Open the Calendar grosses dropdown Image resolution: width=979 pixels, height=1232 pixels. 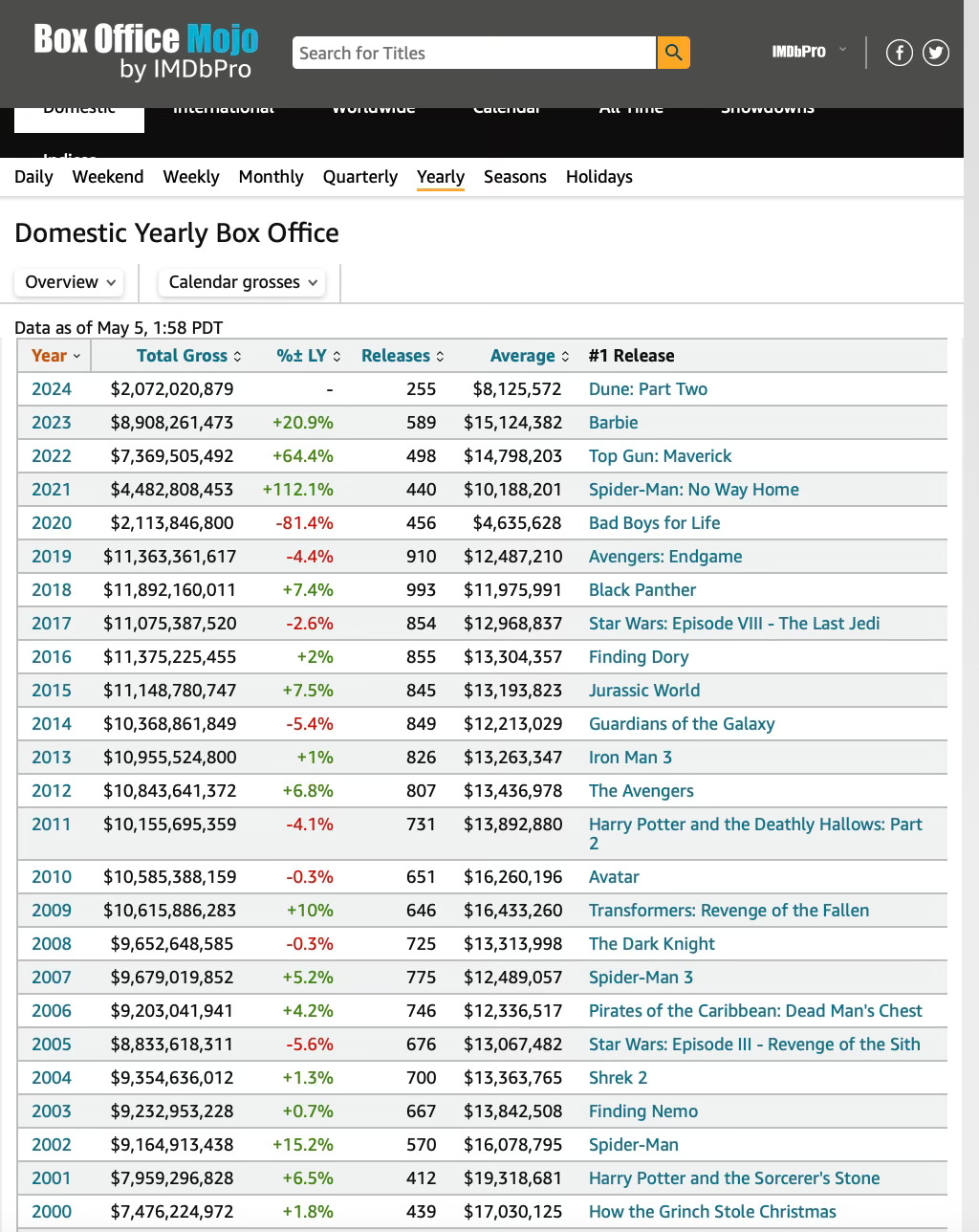[242, 282]
